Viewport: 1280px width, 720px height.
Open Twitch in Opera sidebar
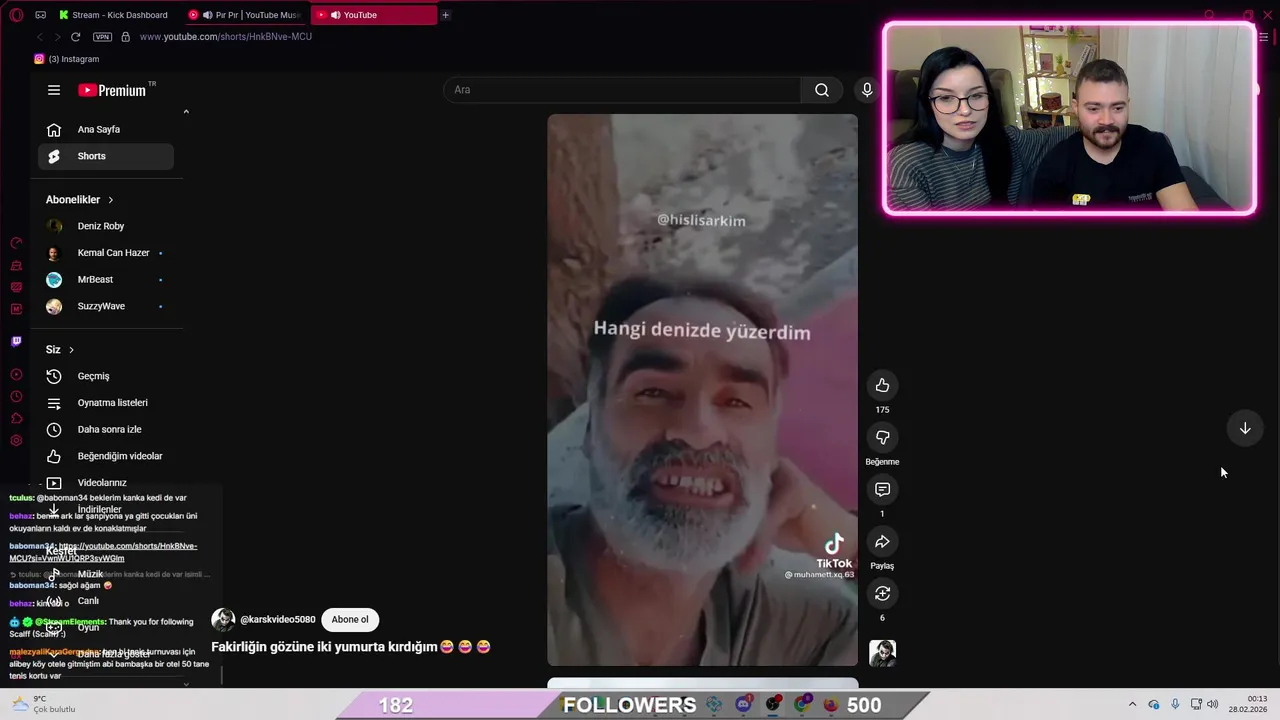pos(16,341)
